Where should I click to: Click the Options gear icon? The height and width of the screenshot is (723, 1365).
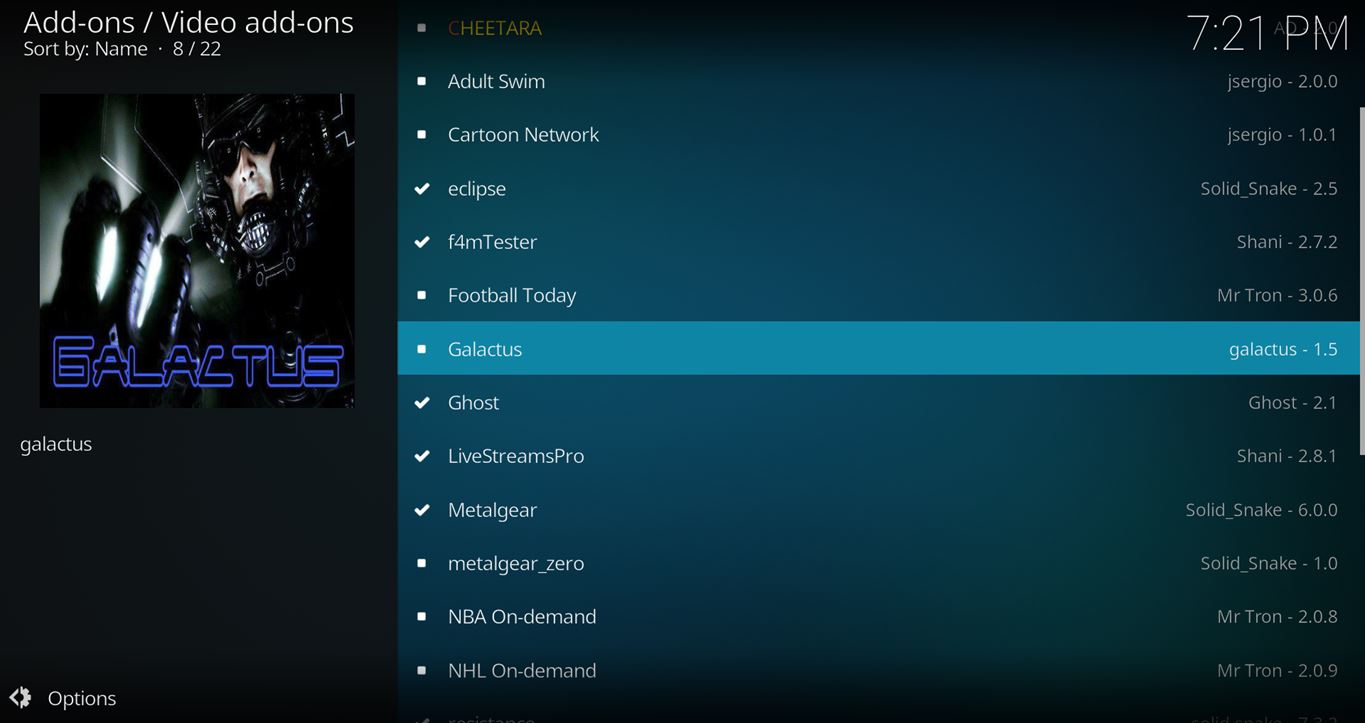(x=20, y=698)
